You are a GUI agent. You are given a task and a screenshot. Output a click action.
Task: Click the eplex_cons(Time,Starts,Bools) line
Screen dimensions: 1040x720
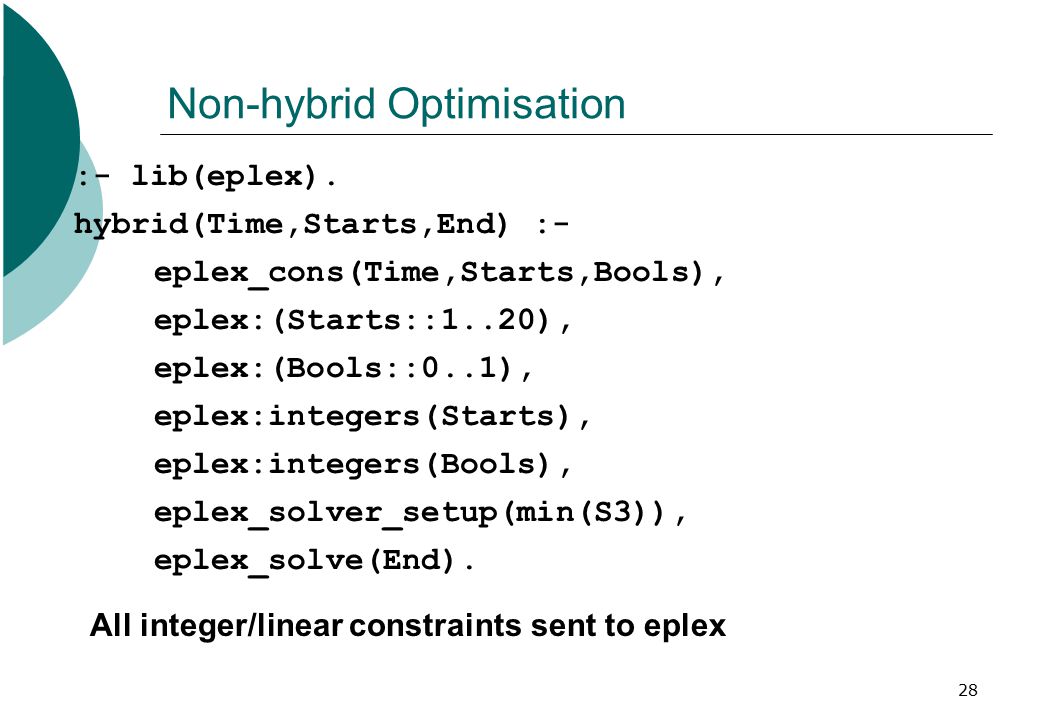point(439,272)
